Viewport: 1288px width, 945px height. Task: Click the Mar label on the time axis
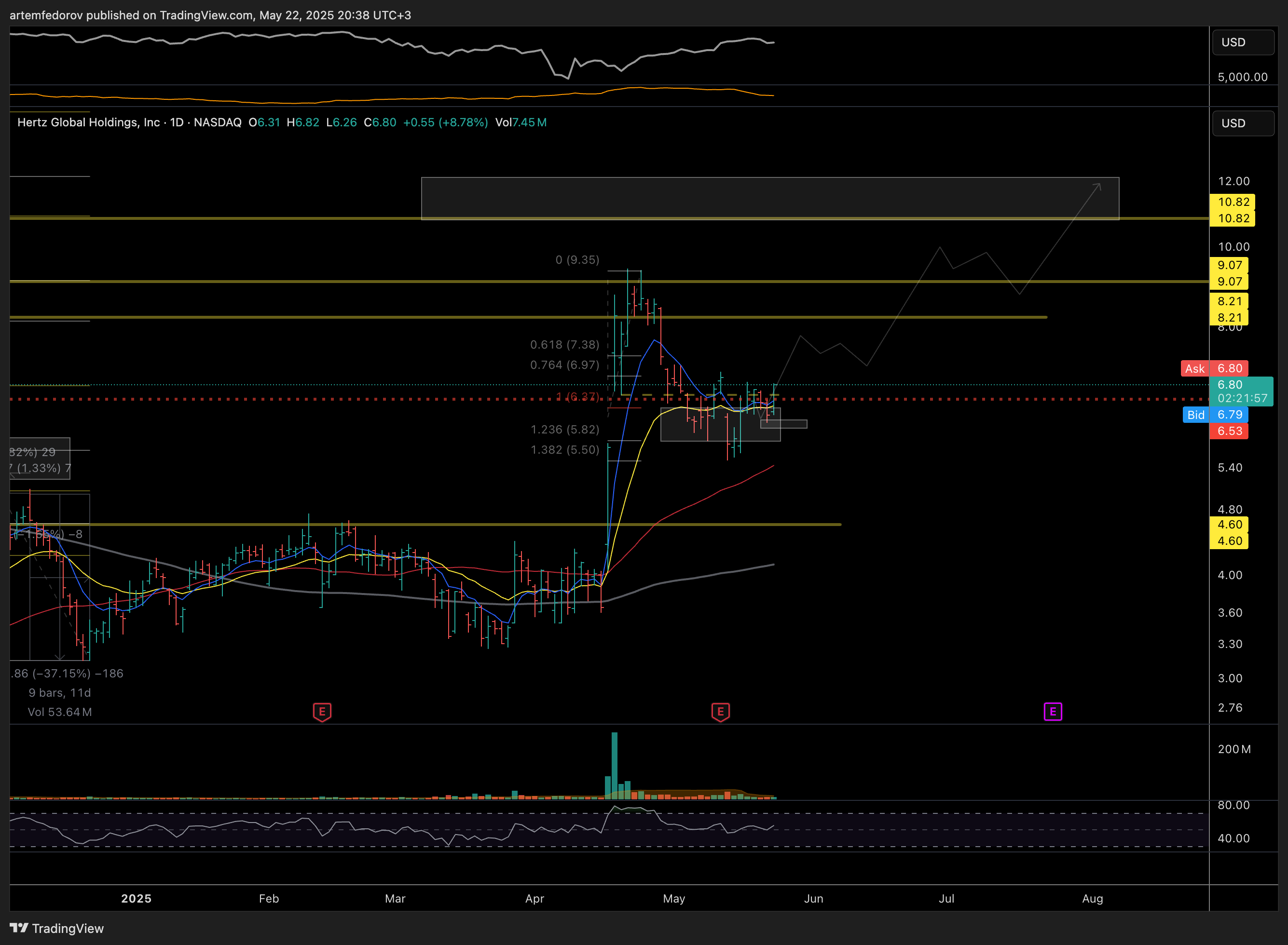pos(395,899)
